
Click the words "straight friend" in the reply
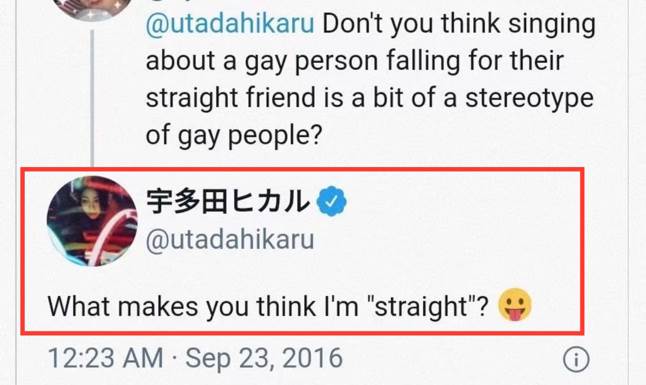pos(232,99)
